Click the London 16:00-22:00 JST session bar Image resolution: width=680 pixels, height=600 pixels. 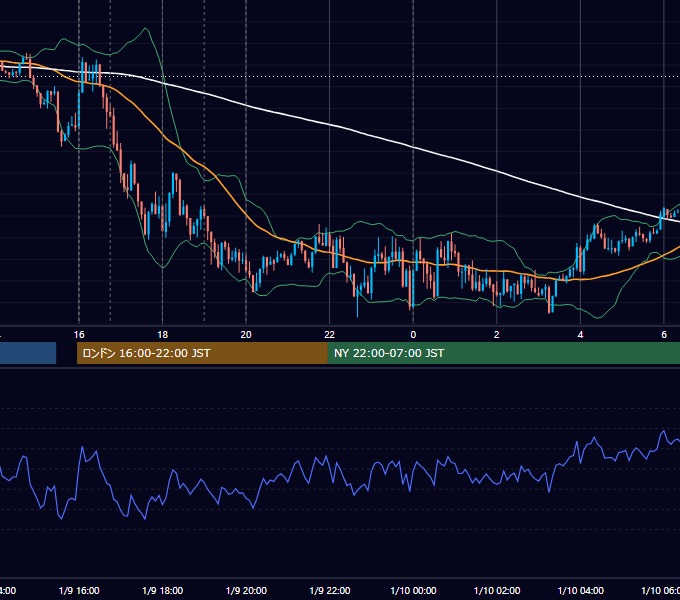click(x=202, y=353)
